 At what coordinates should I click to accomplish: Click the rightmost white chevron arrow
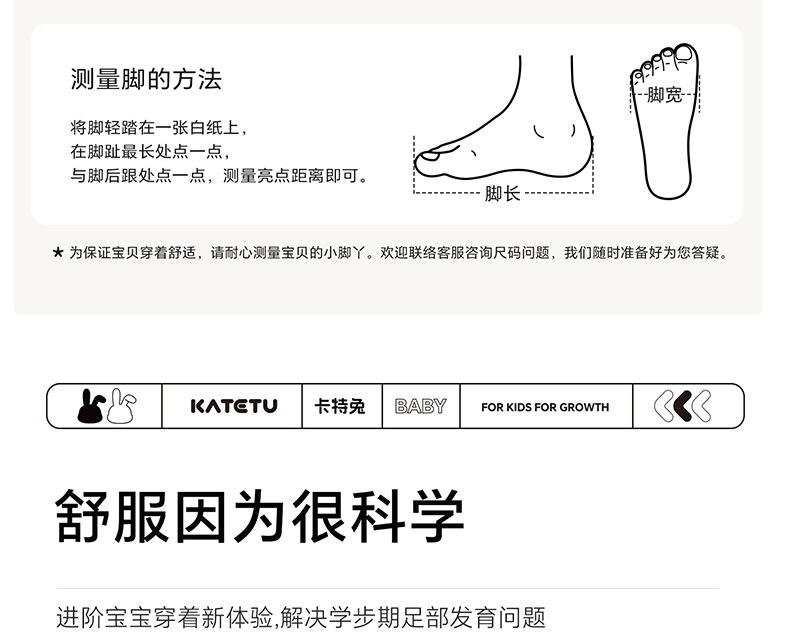[701, 406]
